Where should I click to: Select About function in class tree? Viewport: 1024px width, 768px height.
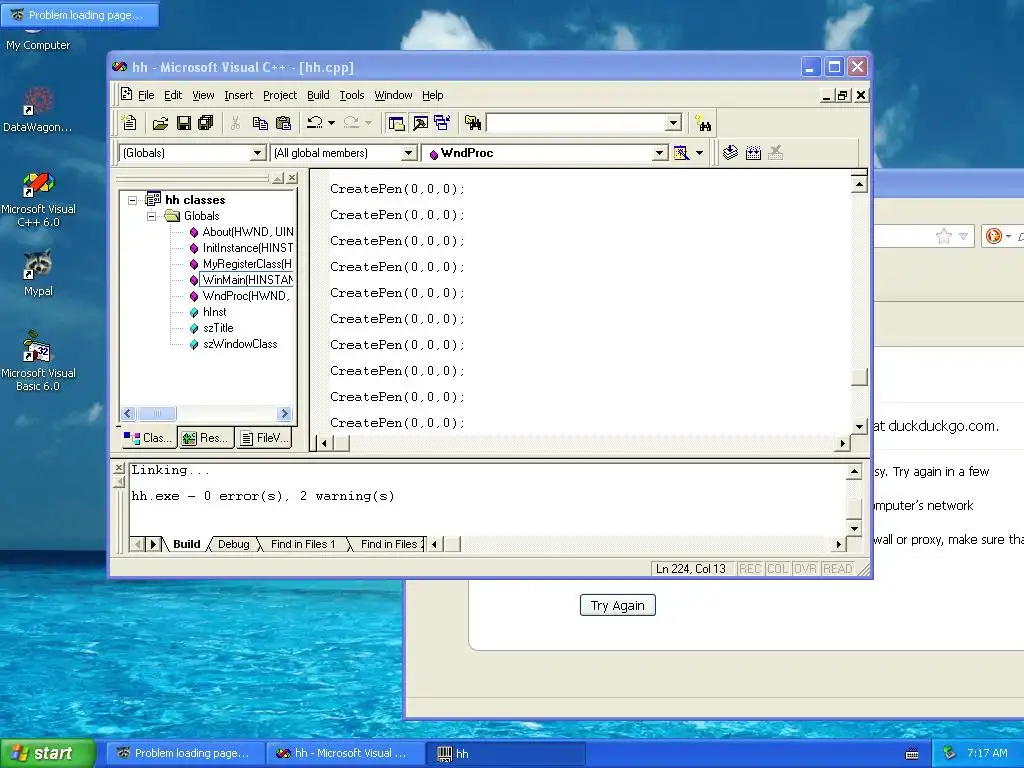point(248,232)
